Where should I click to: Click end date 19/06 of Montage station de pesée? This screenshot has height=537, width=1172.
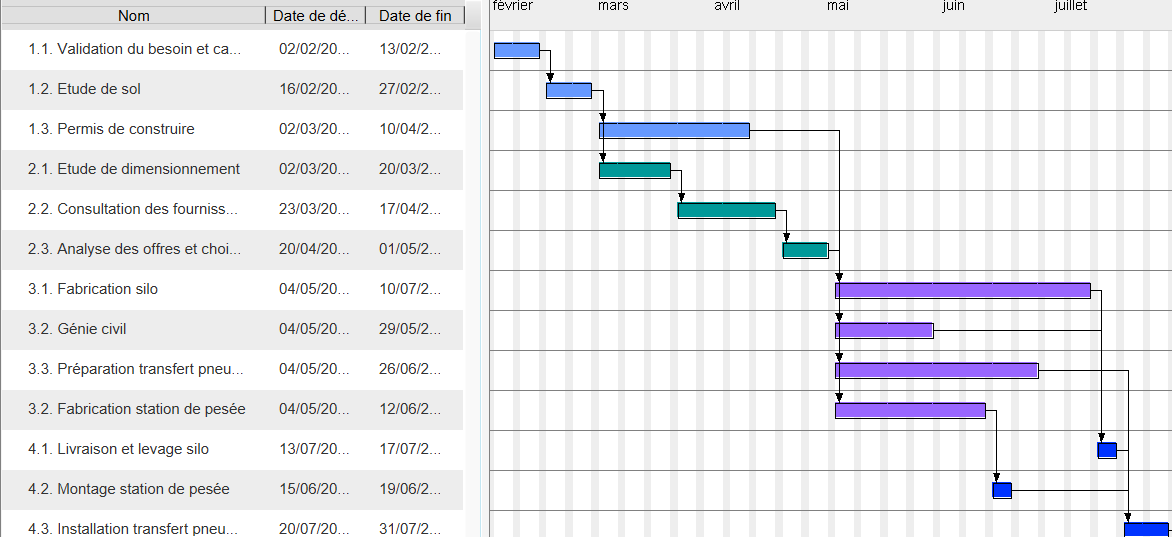coord(410,489)
